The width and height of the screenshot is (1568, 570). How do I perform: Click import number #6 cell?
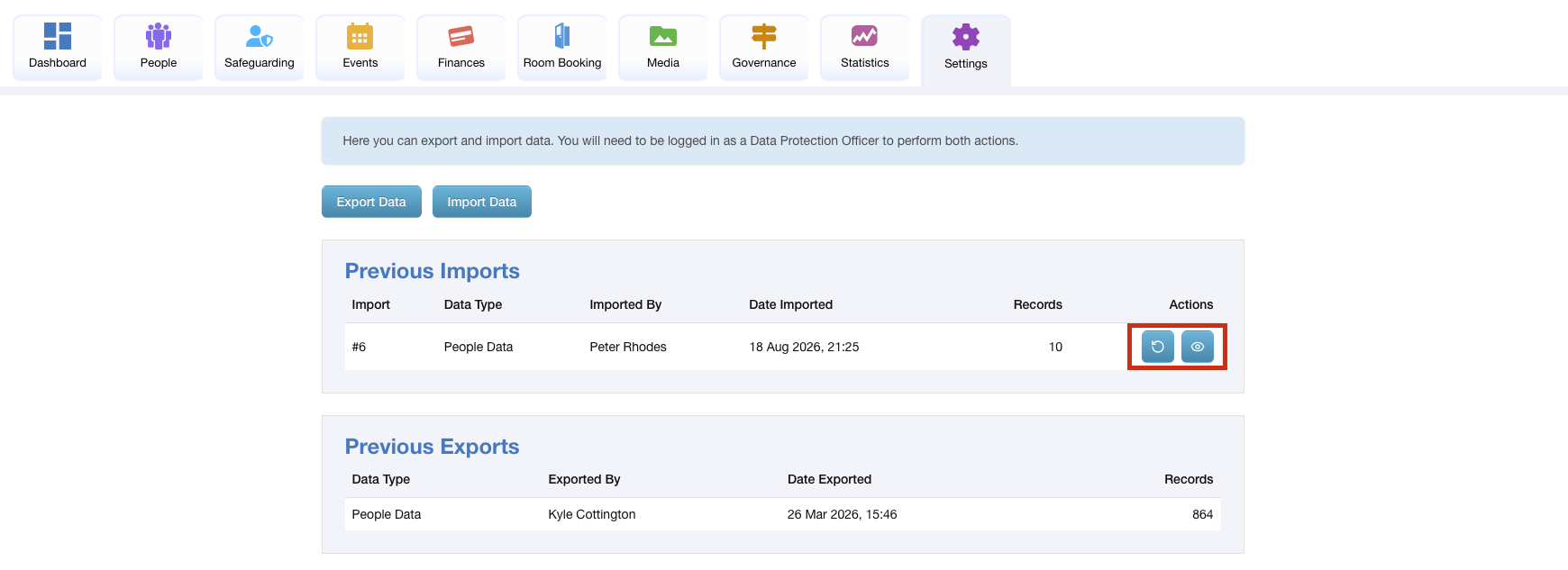[x=359, y=347]
